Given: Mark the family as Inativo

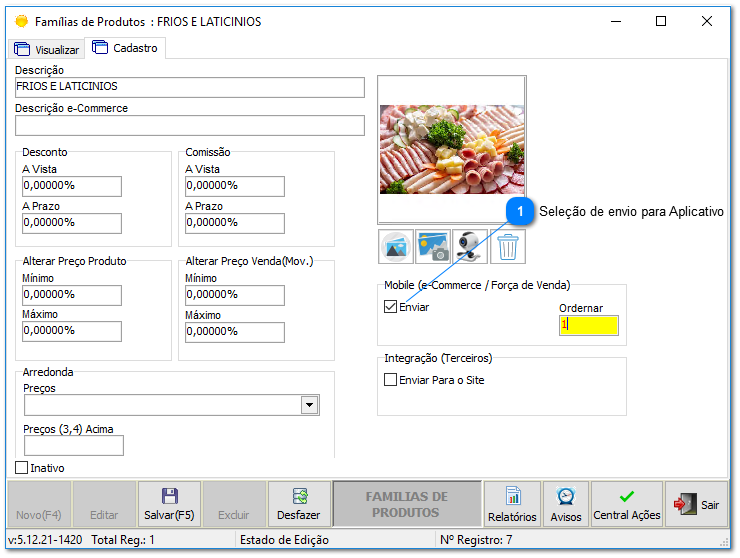Looking at the screenshot, I should pyautogui.click(x=21, y=467).
